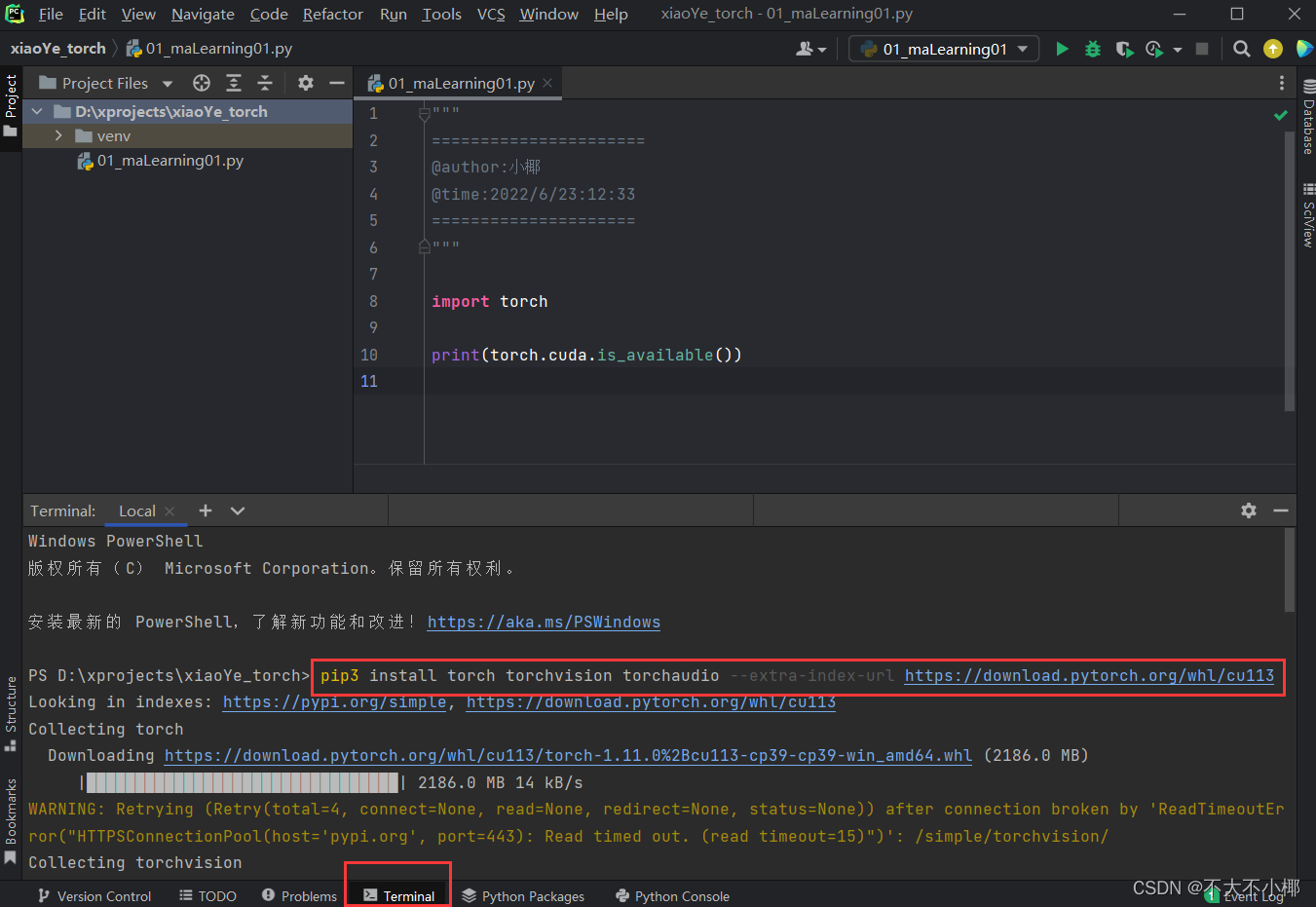
Task: Select opened file locator icon in Project panel
Action: [202, 83]
